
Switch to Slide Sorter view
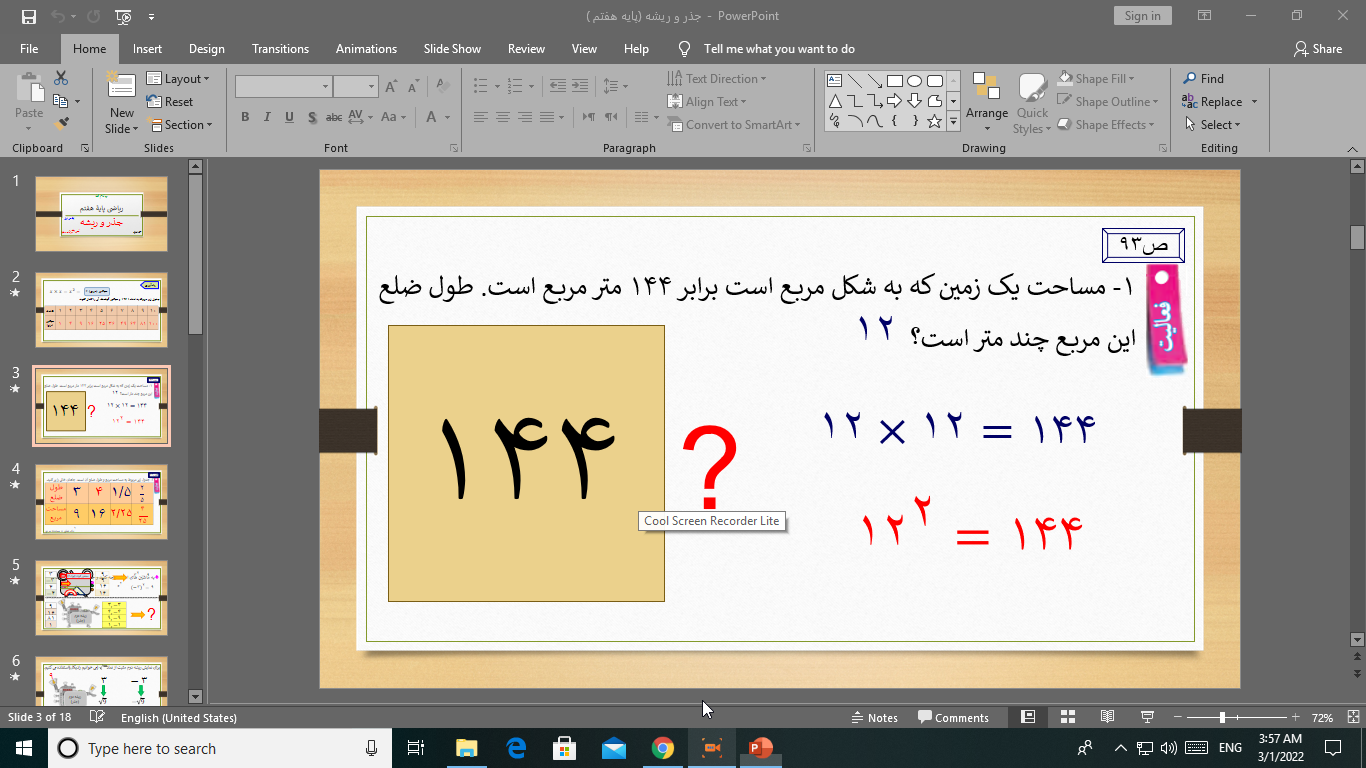(x=1067, y=717)
